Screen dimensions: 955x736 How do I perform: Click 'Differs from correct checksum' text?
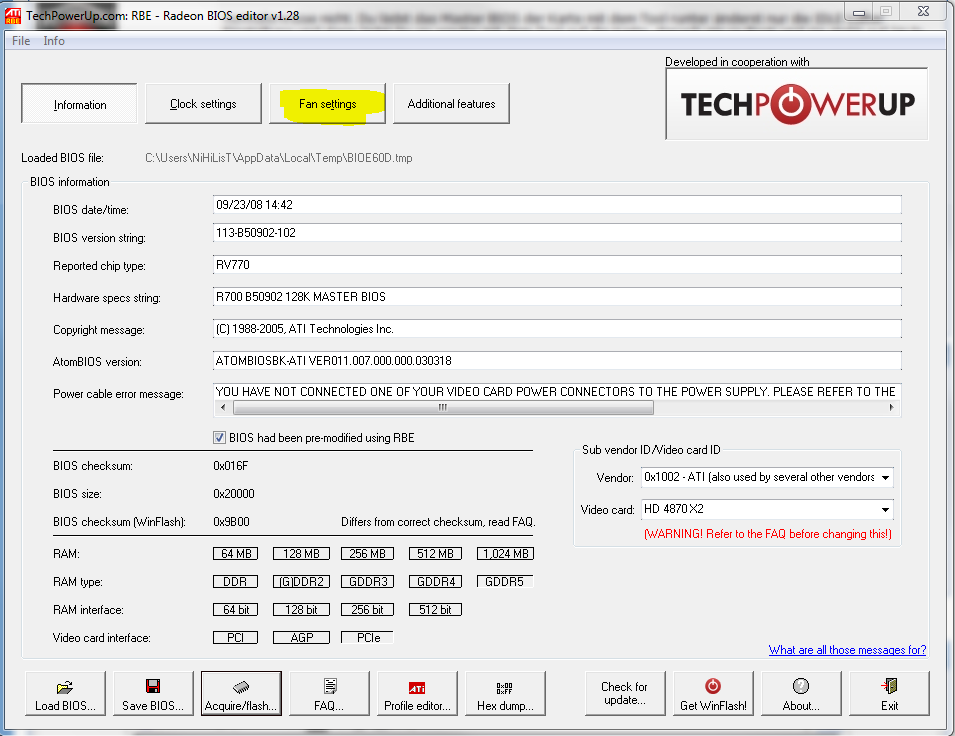click(x=438, y=522)
